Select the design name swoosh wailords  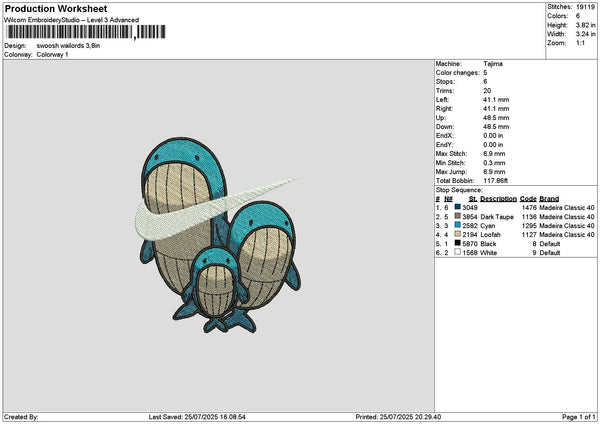(x=70, y=45)
